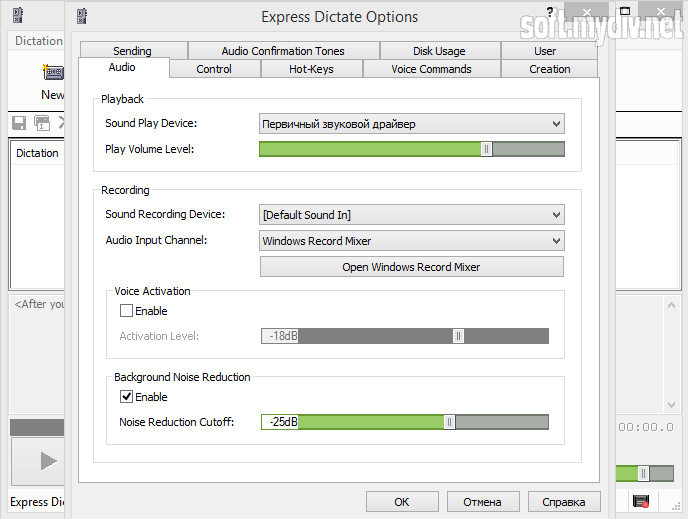Click the 'Noise Reduction Cutoff:' label
This screenshot has height=519, width=688.
177,422
